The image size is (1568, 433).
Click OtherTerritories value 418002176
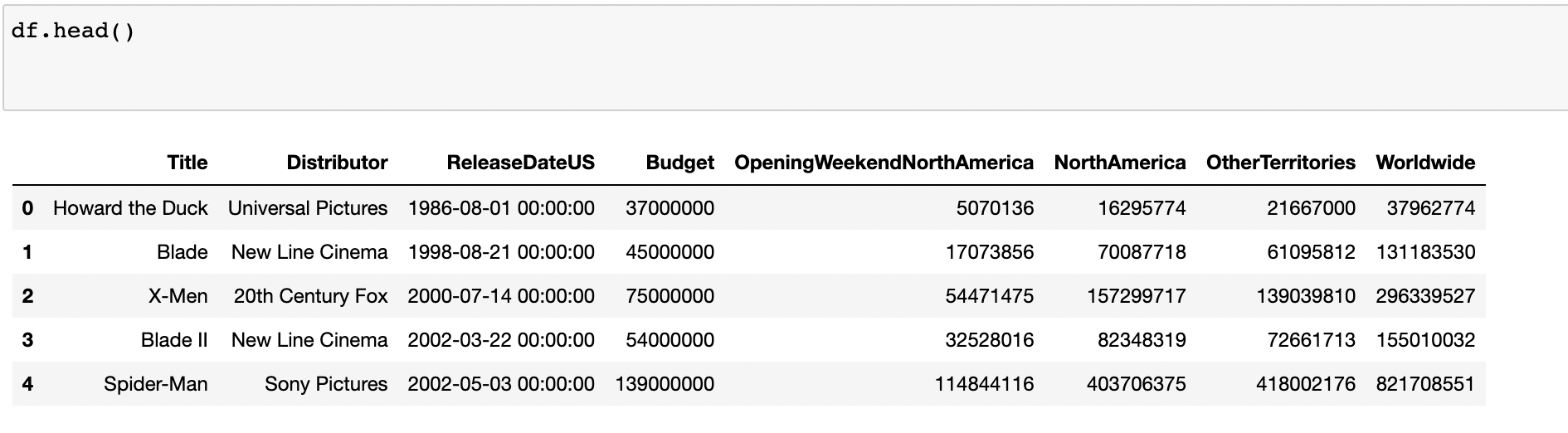pyautogui.click(x=1307, y=384)
